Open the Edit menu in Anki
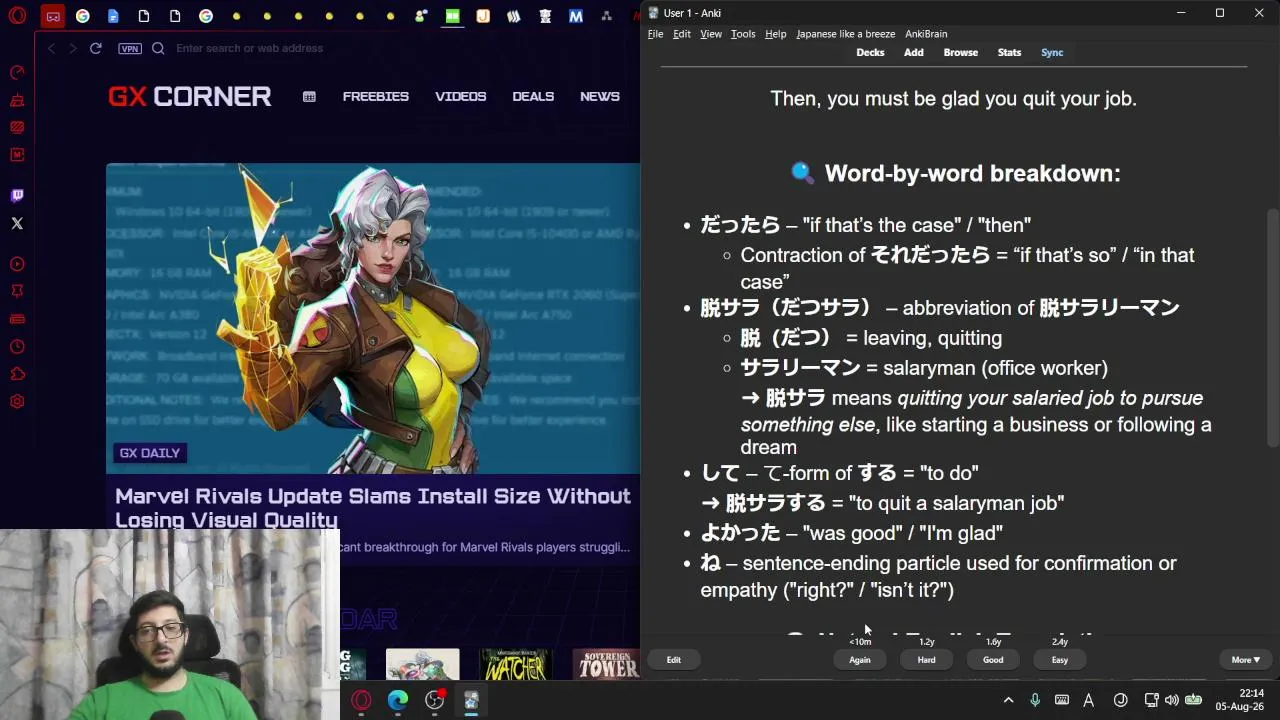Image resolution: width=1280 pixels, height=720 pixels. [682, 34]
